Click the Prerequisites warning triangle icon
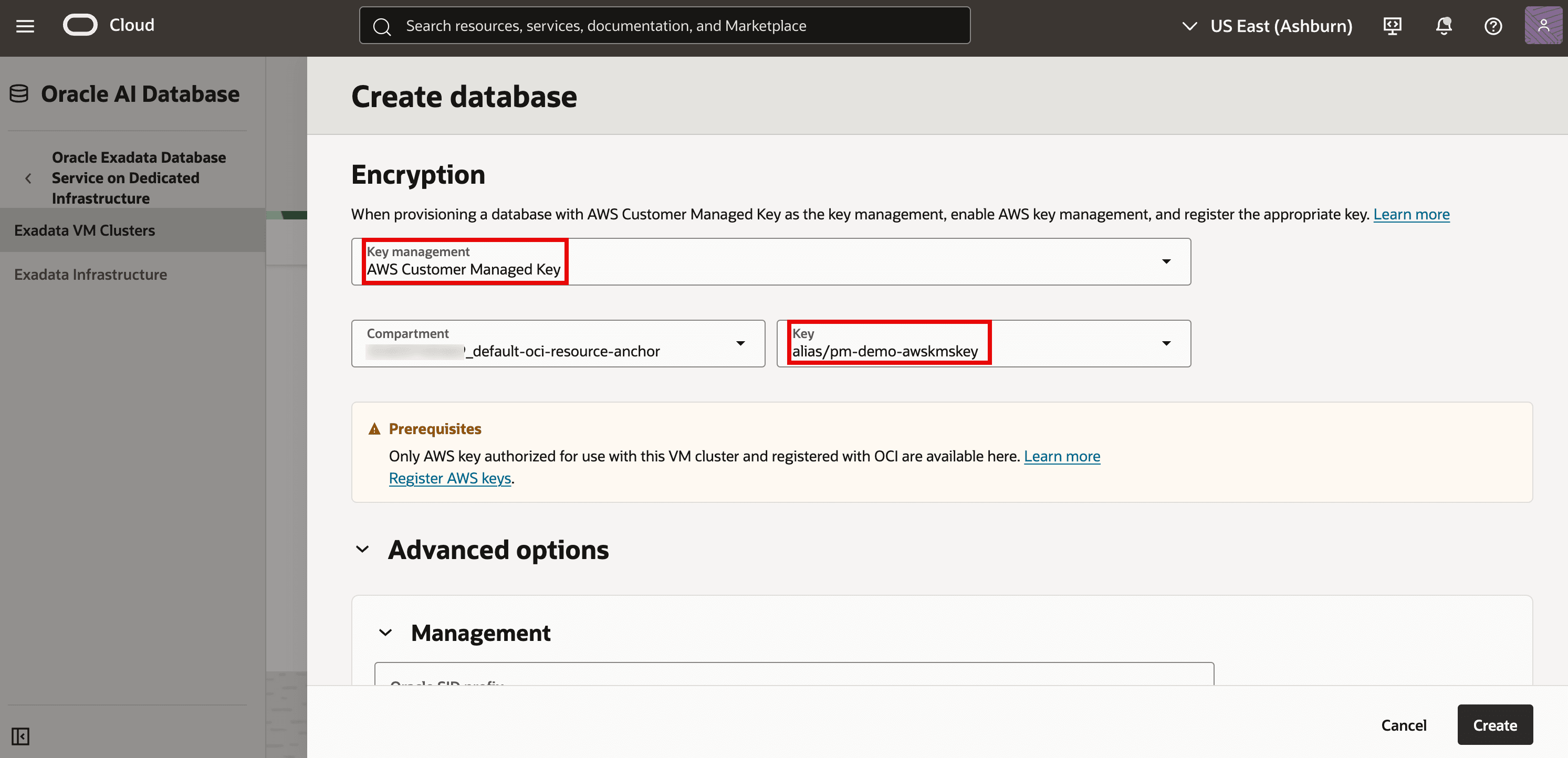 pyautogui.click(x=374, y=429)
